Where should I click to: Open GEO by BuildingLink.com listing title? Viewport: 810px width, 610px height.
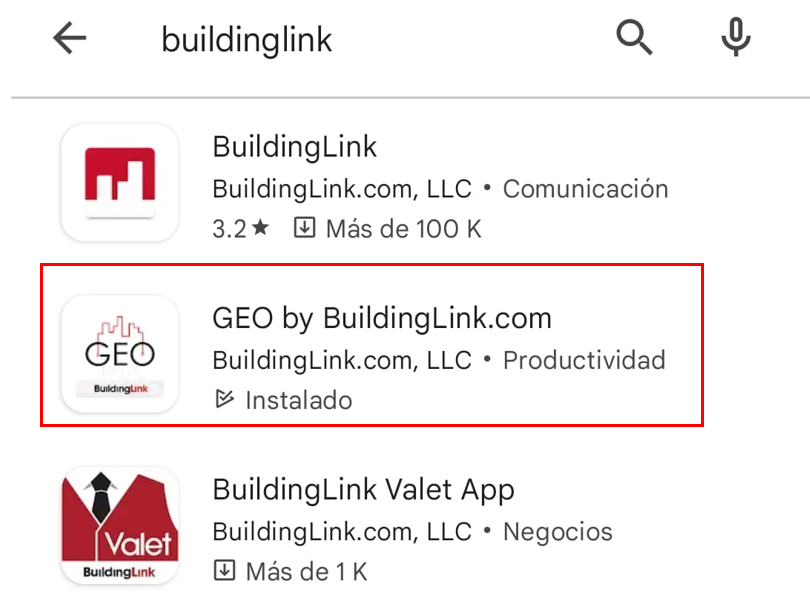382,318
